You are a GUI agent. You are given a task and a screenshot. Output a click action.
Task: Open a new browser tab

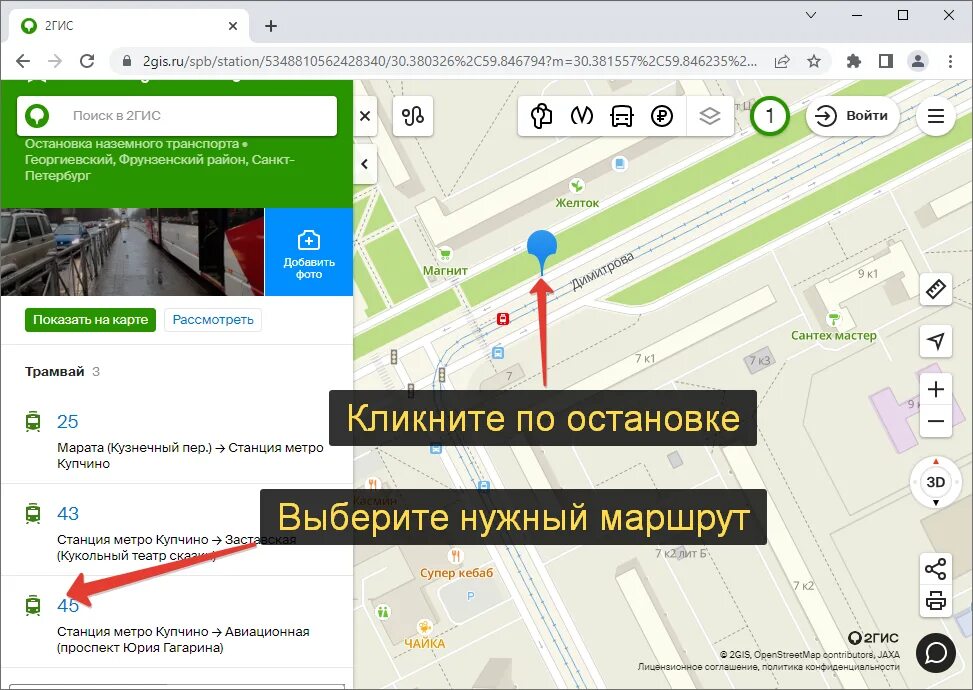coord(271,26)
